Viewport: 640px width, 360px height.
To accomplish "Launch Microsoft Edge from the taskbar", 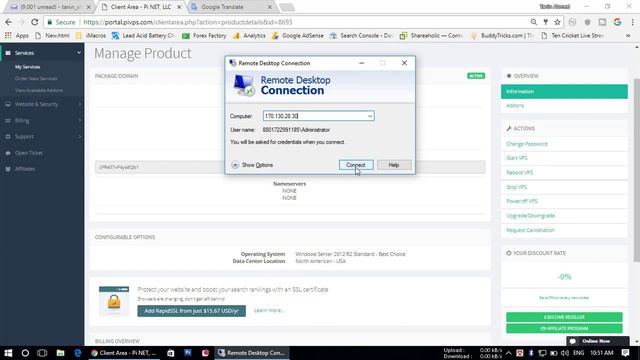I will point(78,353).
